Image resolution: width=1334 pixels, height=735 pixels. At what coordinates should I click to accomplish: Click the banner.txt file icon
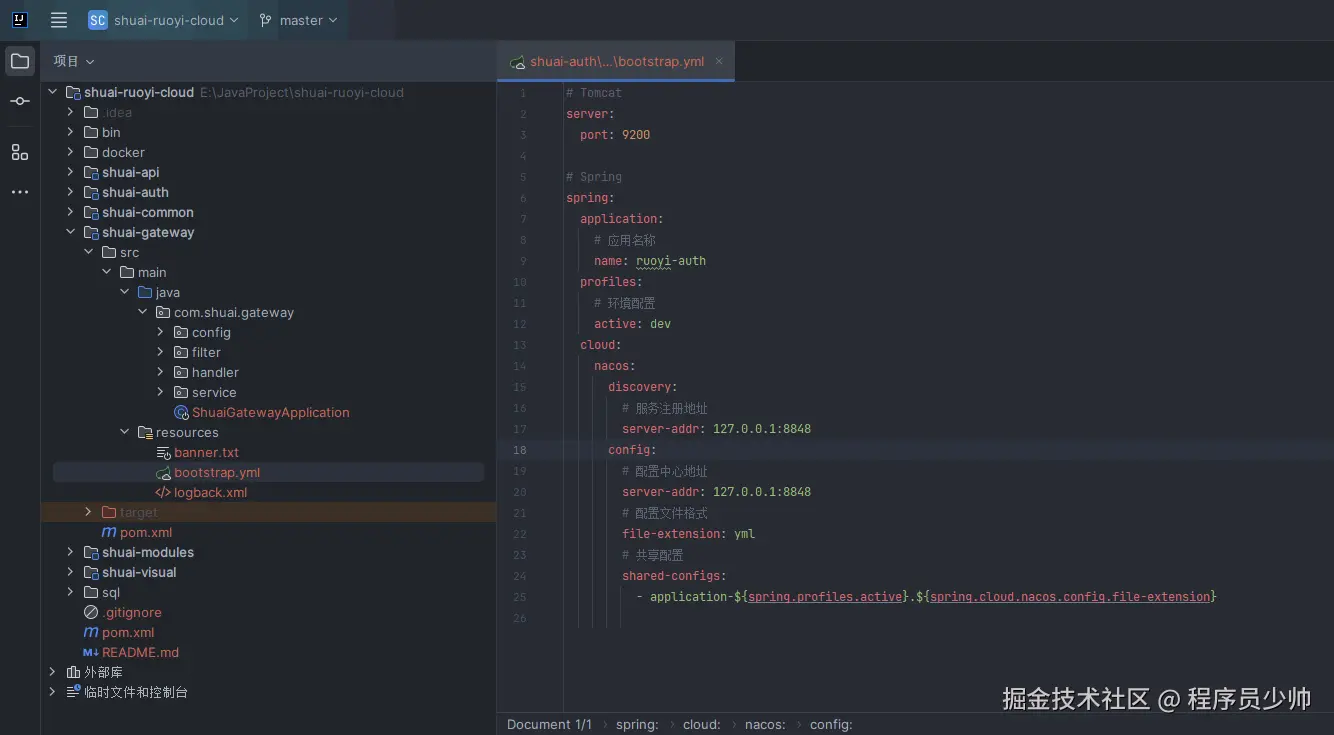pyautogui.click(x=164, y=452)
